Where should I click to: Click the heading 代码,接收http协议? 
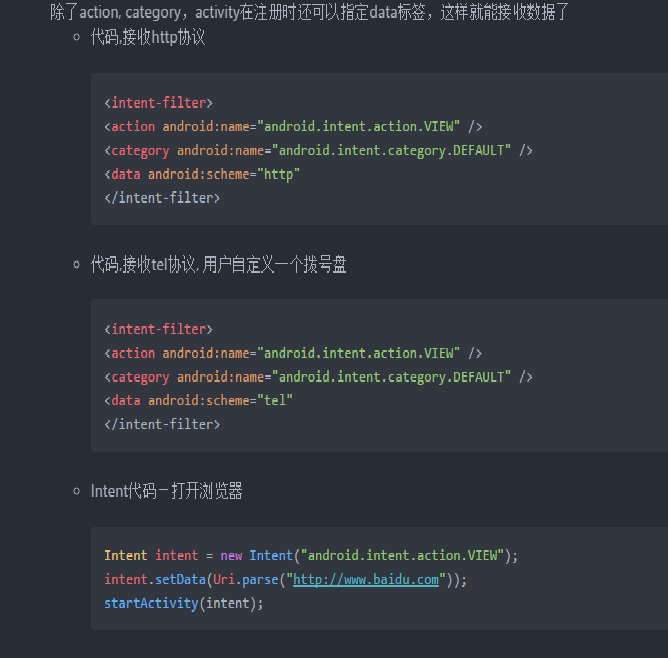point(148,37)
